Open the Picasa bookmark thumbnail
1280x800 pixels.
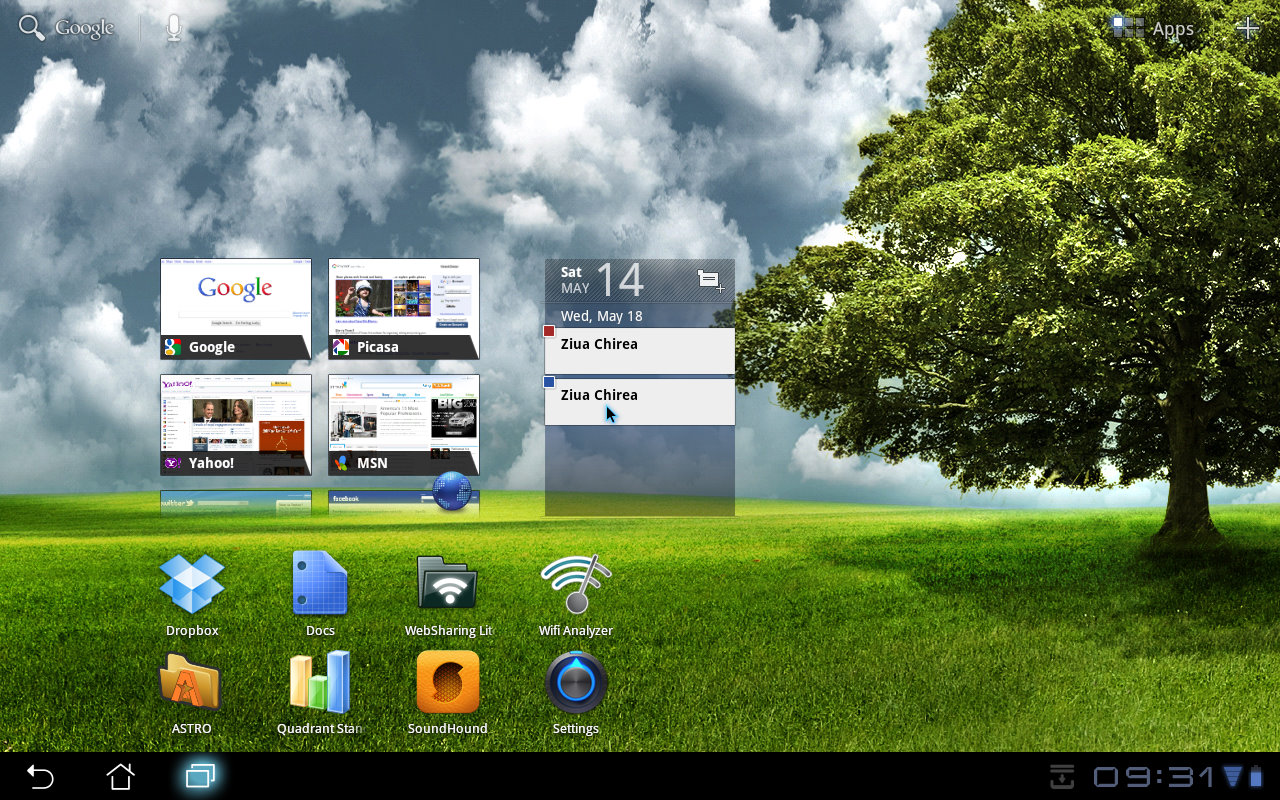404,308
